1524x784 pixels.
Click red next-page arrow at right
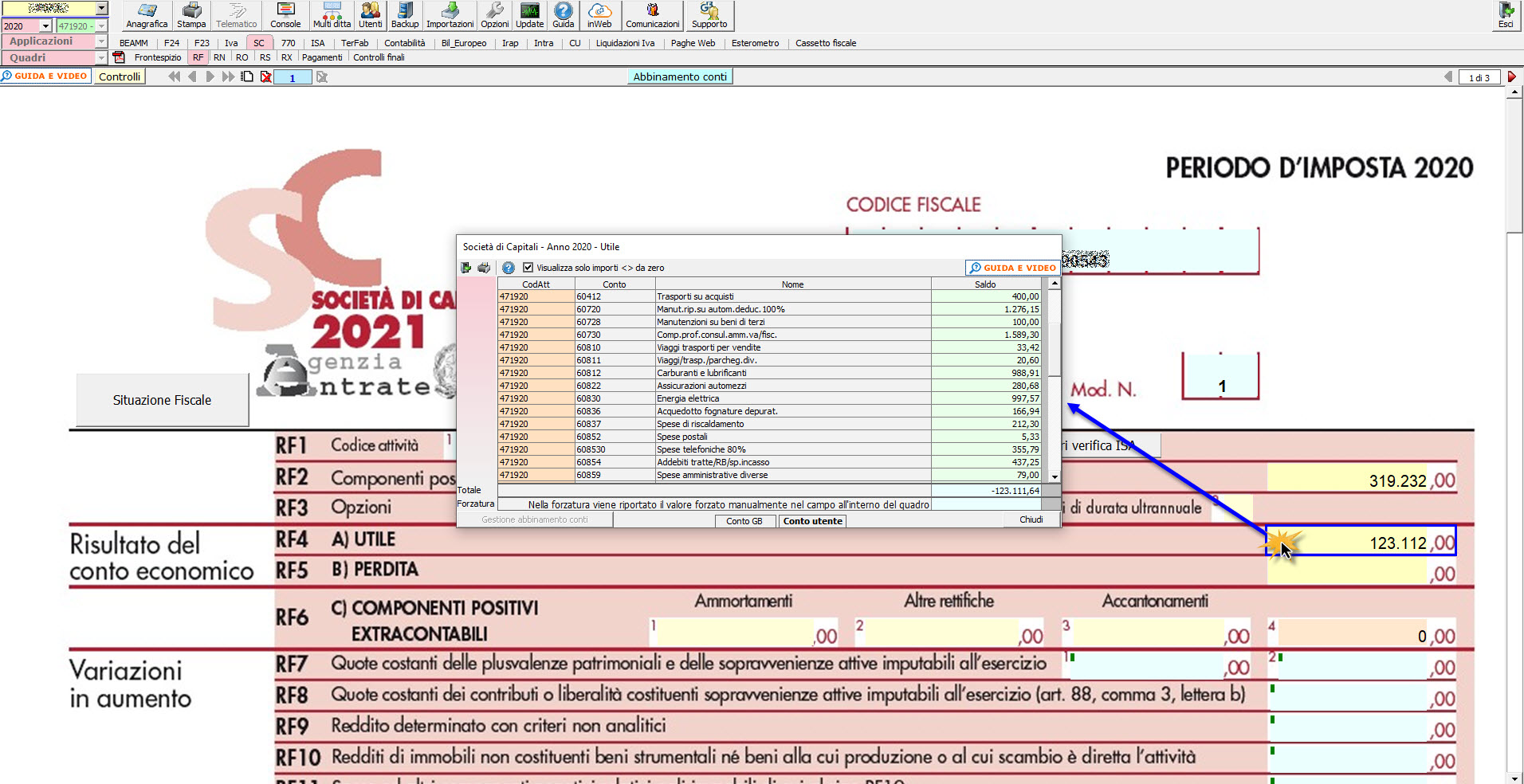(x=1511, y=76)
